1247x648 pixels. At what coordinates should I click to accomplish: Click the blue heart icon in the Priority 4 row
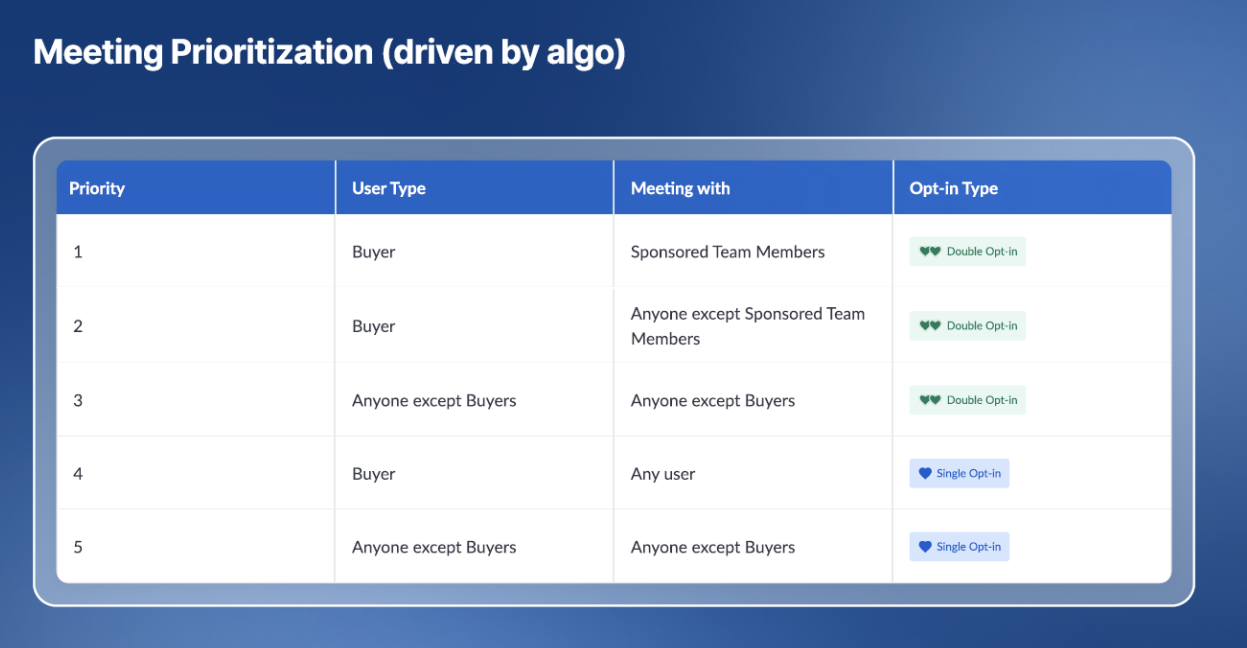click(925, 474)
